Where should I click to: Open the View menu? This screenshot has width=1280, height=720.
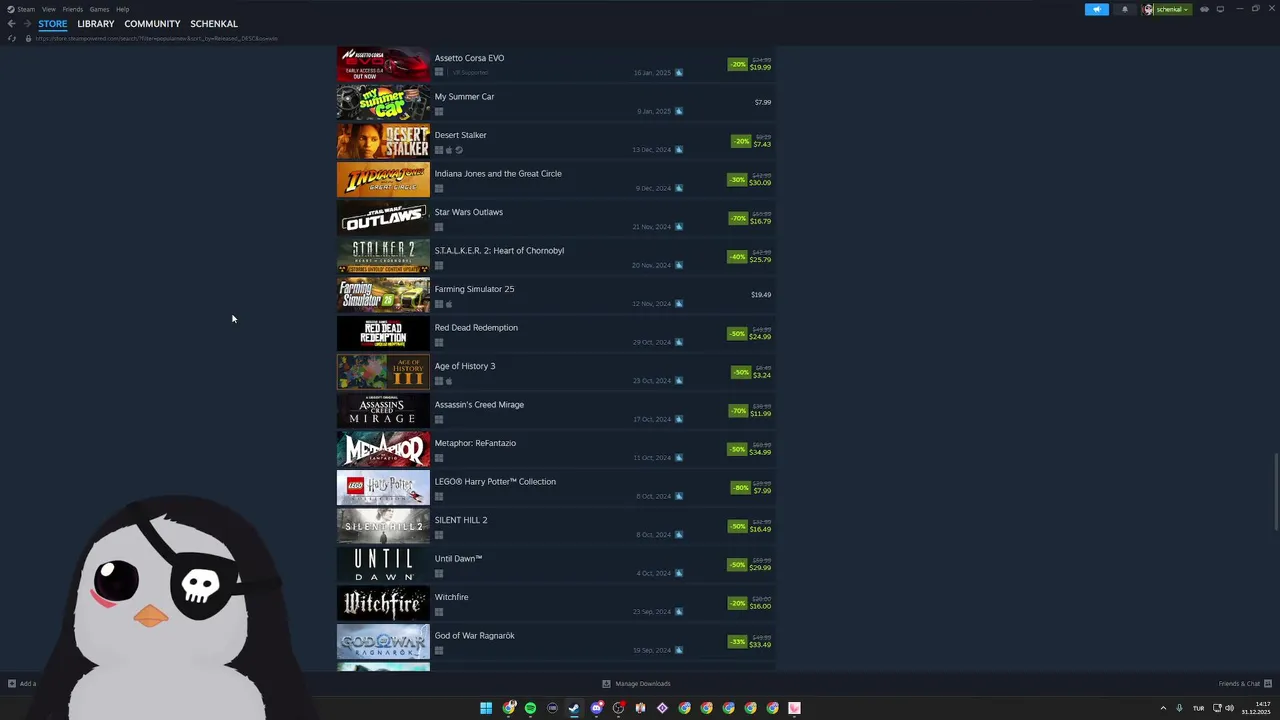point(48,9)
